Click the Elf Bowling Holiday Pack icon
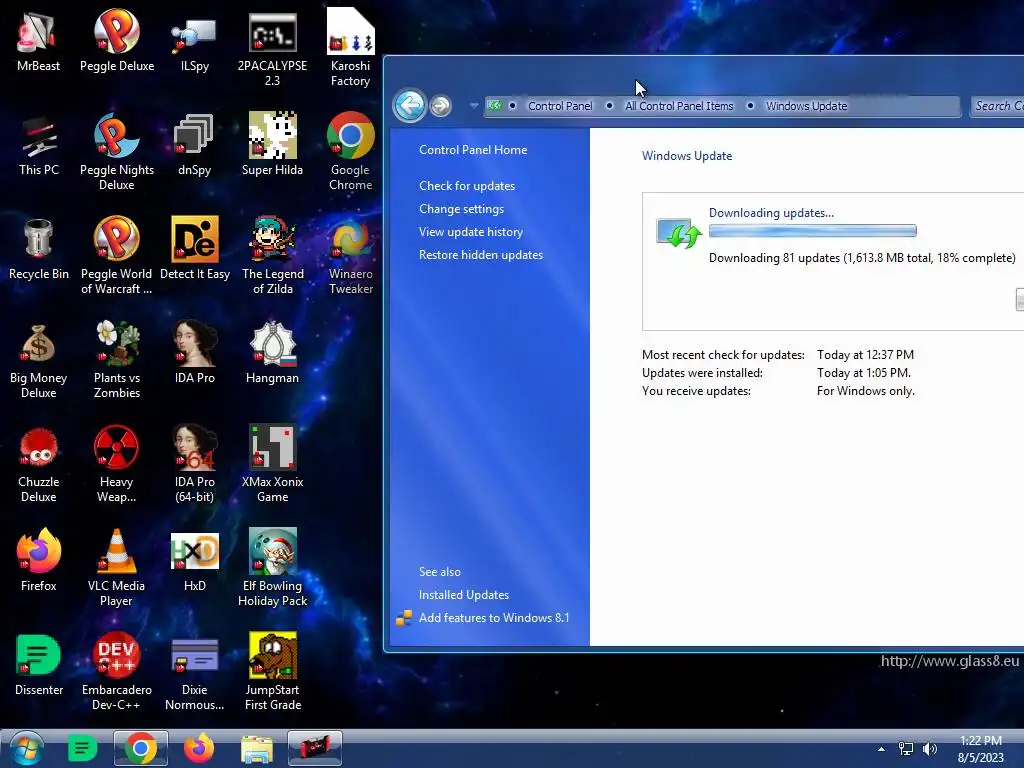1024x768 pixels. (272, 568)
